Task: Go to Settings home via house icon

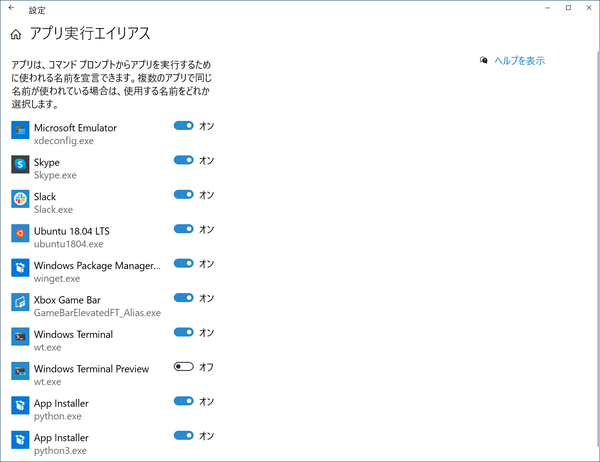Action: (x=16, y=35)
